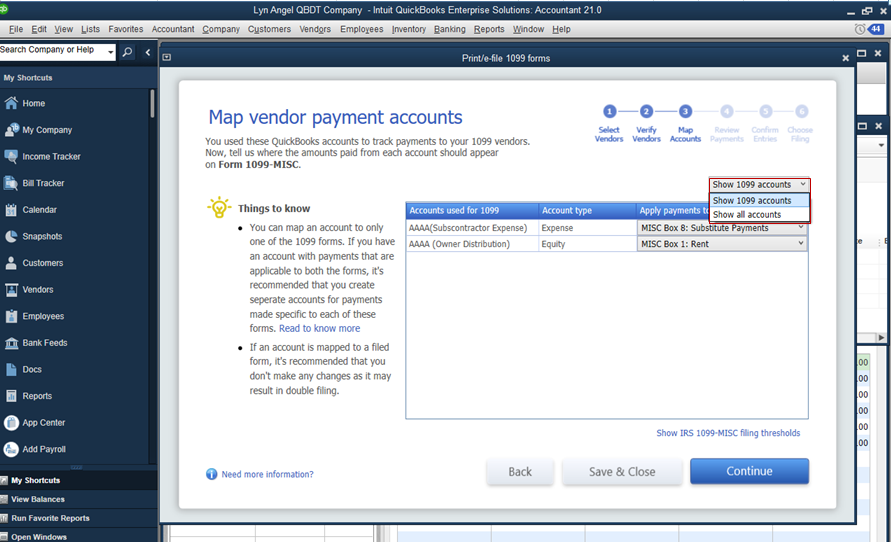The image size is (891, 542).
Task: Click the Equity account type cell
Action: click(587, 244)
